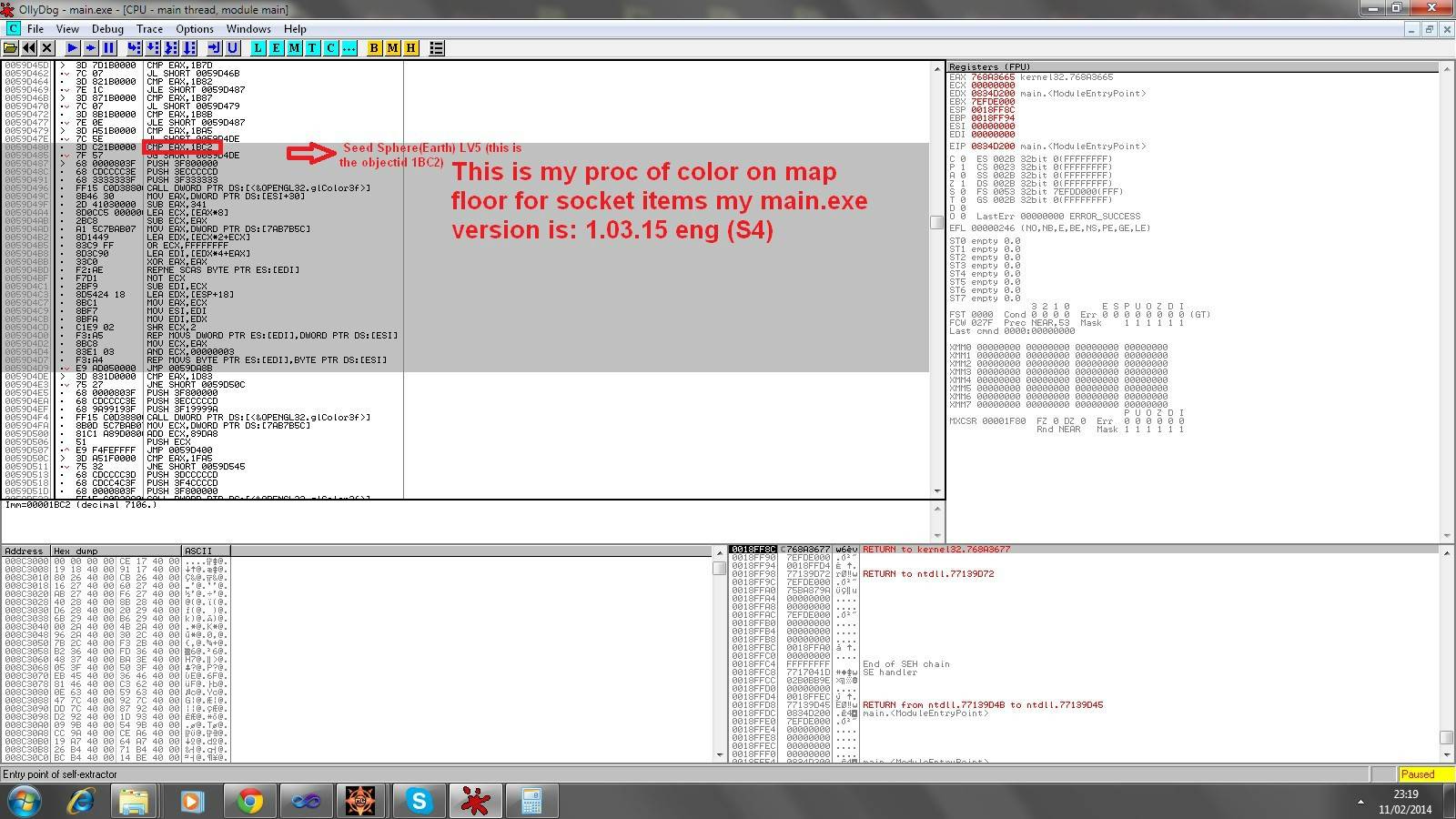Click the 'End of SEH chain' stack comment
The image size is (1456, 819).
(905, 663)
